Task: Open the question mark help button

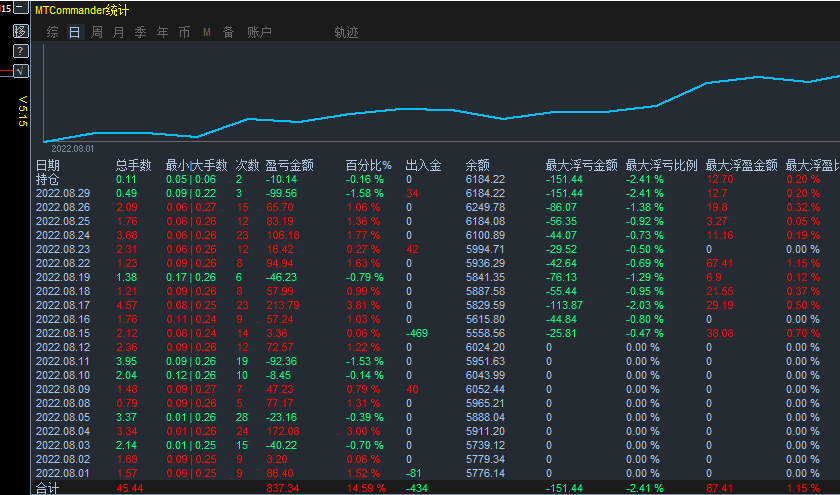Action: (20, 51)
